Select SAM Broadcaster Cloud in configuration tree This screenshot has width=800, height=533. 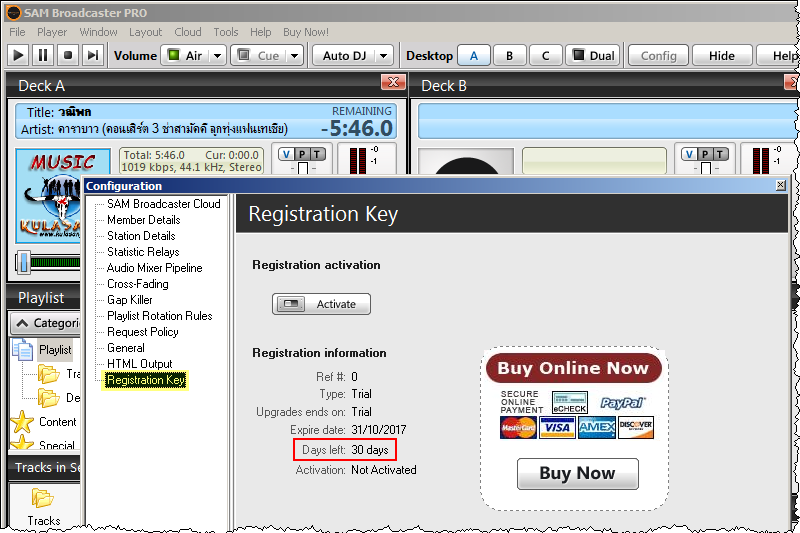coord(164,204)
